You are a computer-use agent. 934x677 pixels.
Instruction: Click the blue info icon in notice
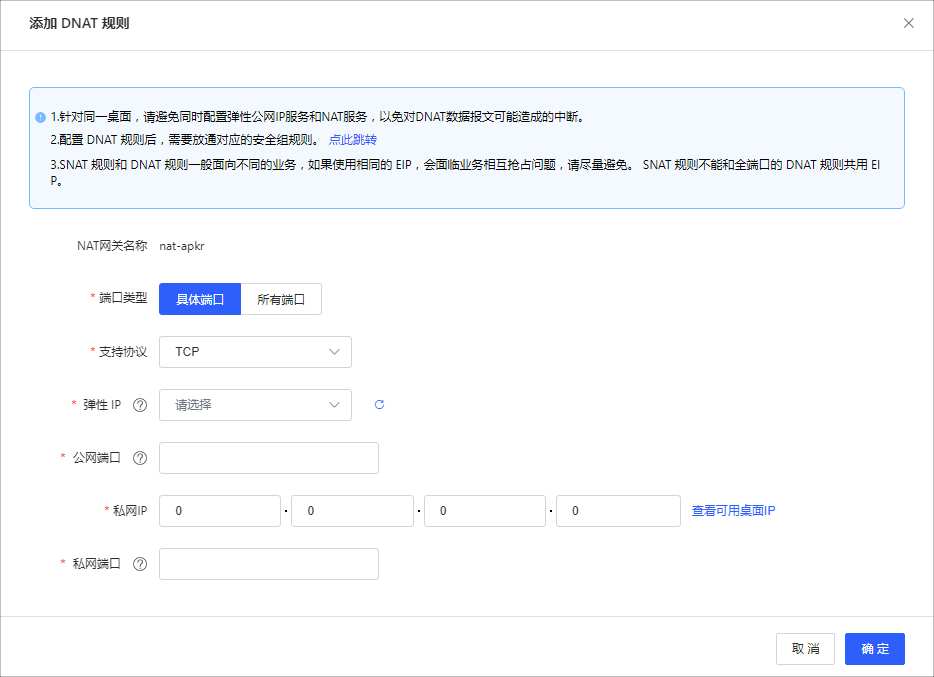tap(40, 117)
